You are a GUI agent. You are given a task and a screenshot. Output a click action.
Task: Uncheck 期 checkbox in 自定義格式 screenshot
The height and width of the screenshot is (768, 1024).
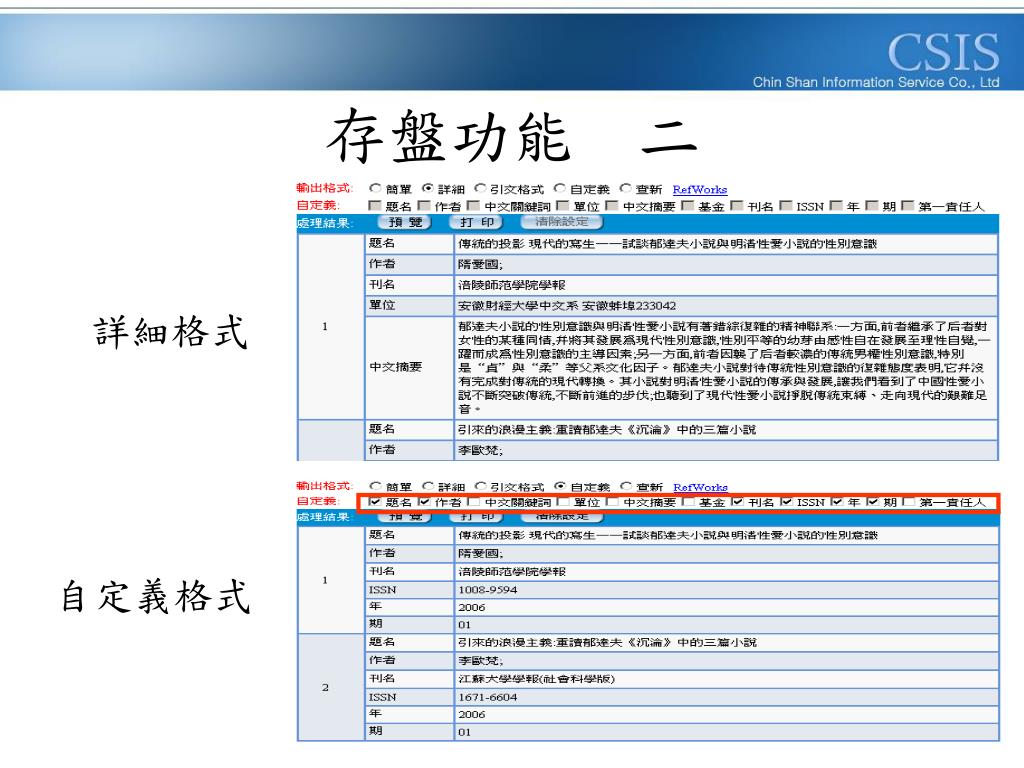tap(872, 502)
